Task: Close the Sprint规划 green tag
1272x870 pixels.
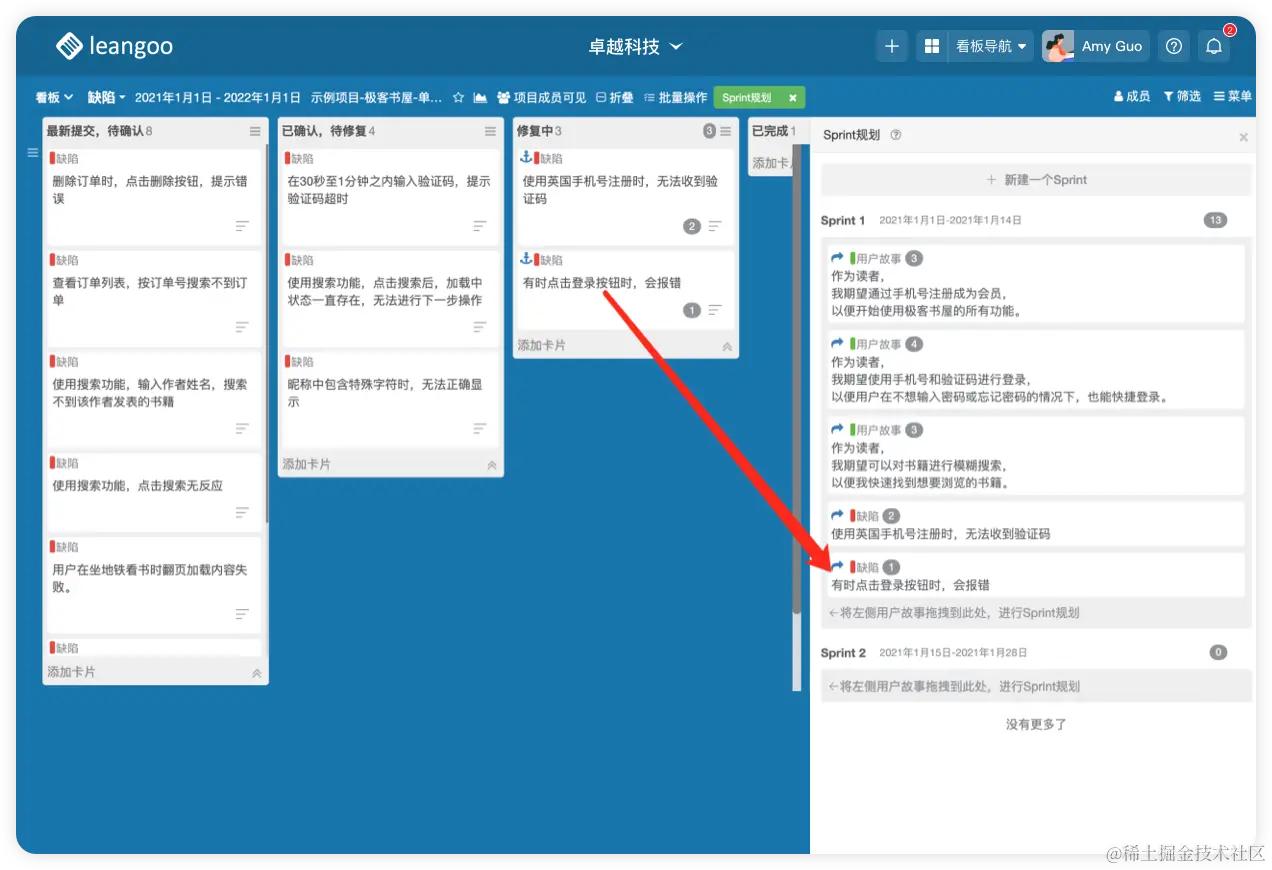Action: (792, 98)
